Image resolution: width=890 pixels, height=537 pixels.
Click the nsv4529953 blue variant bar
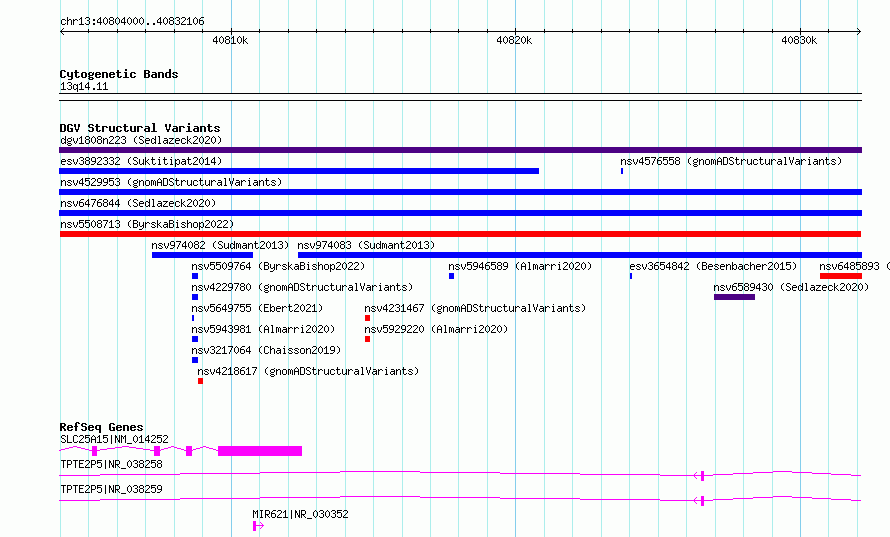[460, 192]
